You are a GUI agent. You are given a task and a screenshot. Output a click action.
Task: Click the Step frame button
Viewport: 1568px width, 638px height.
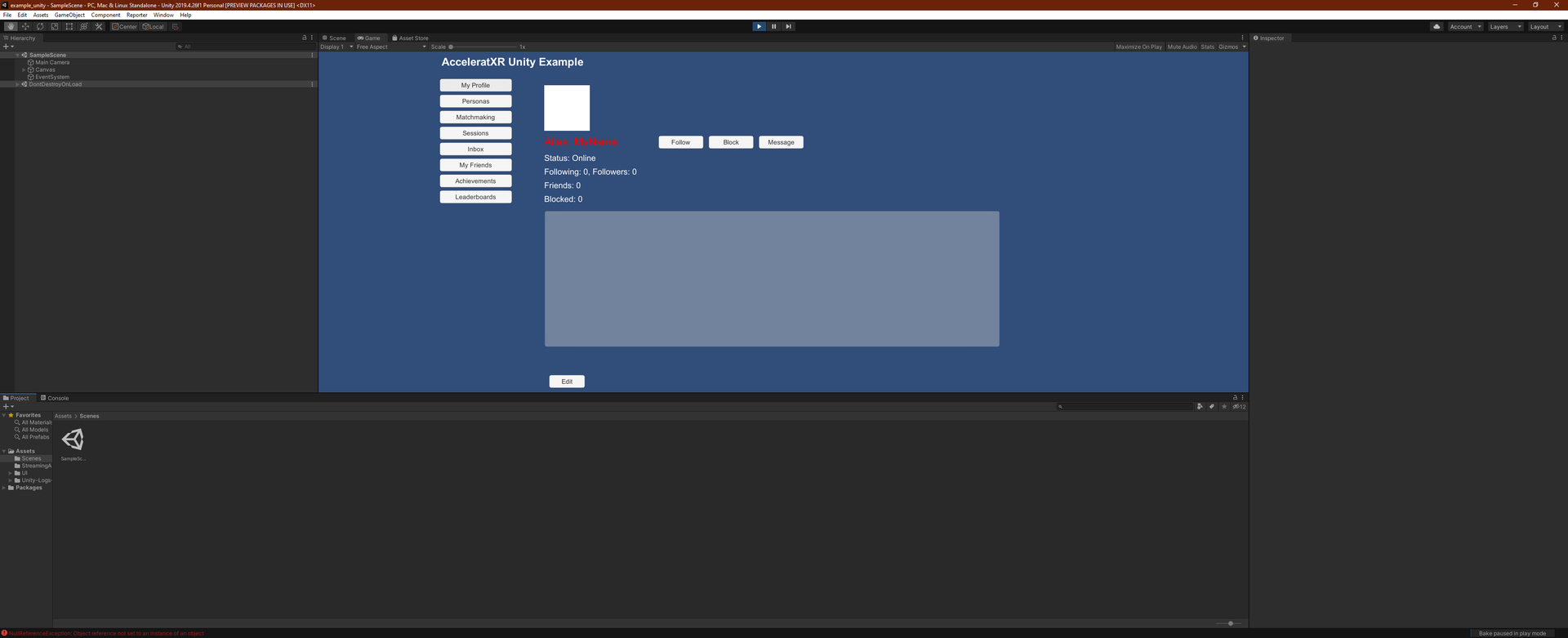coord(788,26)
